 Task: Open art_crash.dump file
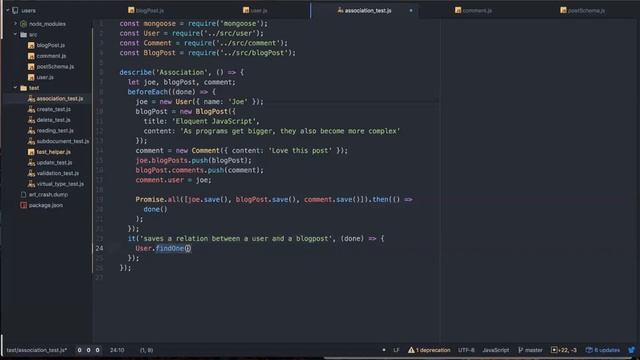point(48,195)
